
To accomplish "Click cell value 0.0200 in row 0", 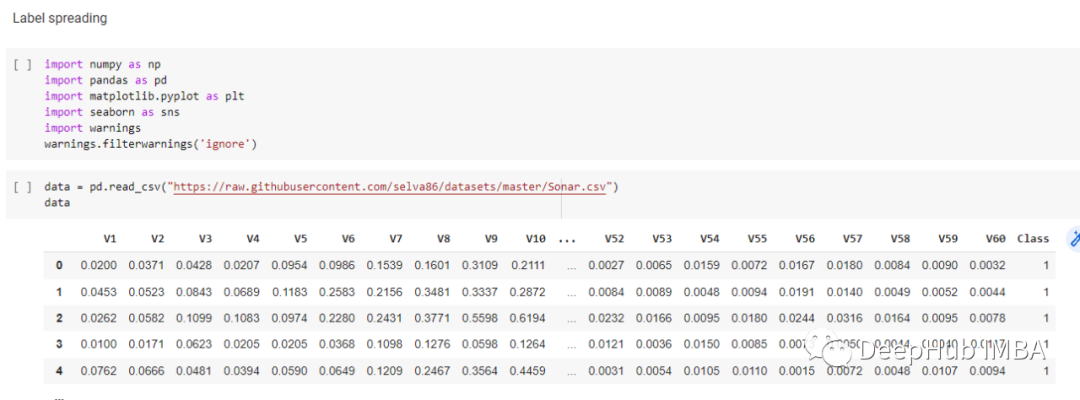I will point(98,265).
